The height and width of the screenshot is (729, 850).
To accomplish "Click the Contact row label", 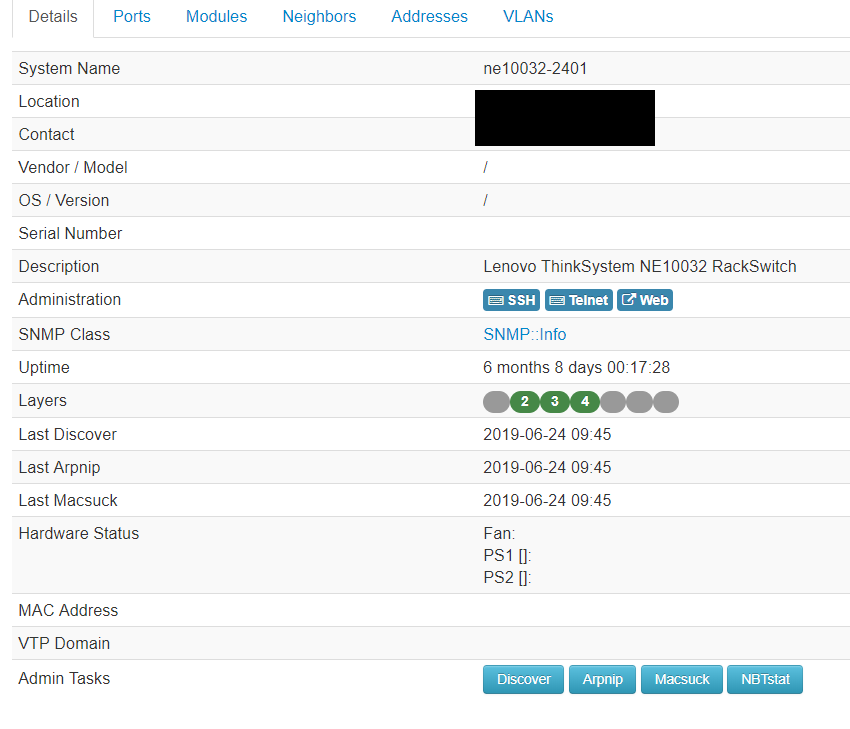I will pos(47,134).
